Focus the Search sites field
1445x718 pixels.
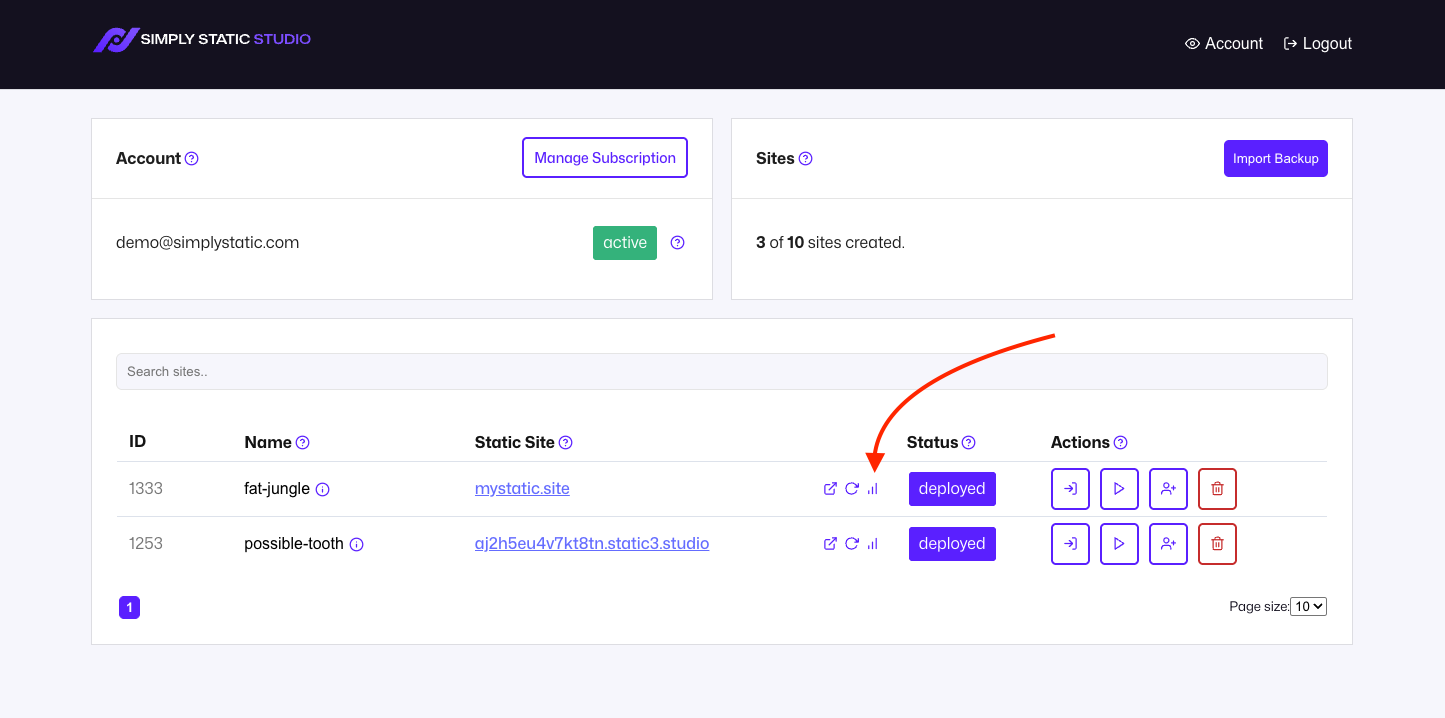tap(722, 371)
